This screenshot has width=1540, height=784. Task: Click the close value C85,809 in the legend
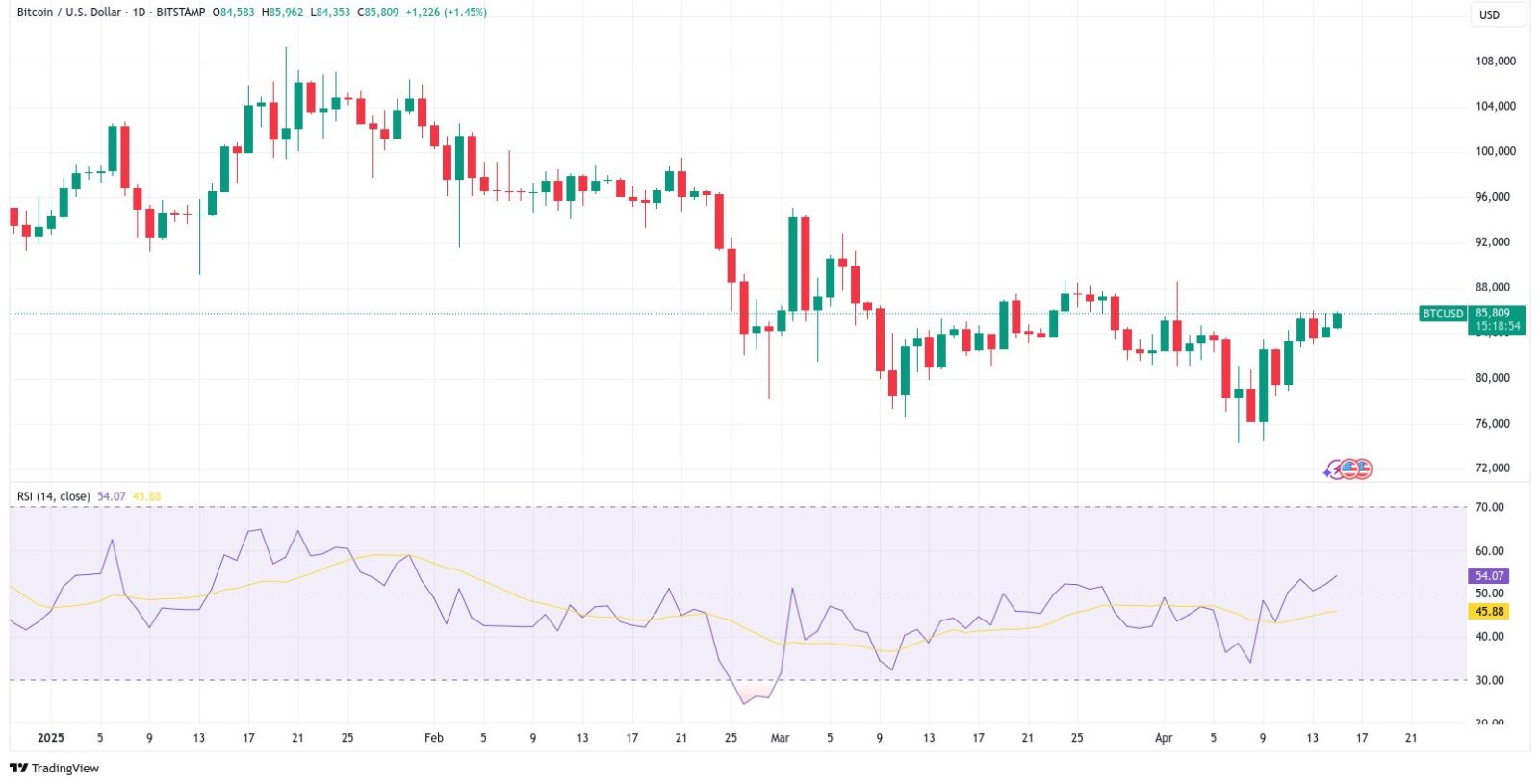377,13
